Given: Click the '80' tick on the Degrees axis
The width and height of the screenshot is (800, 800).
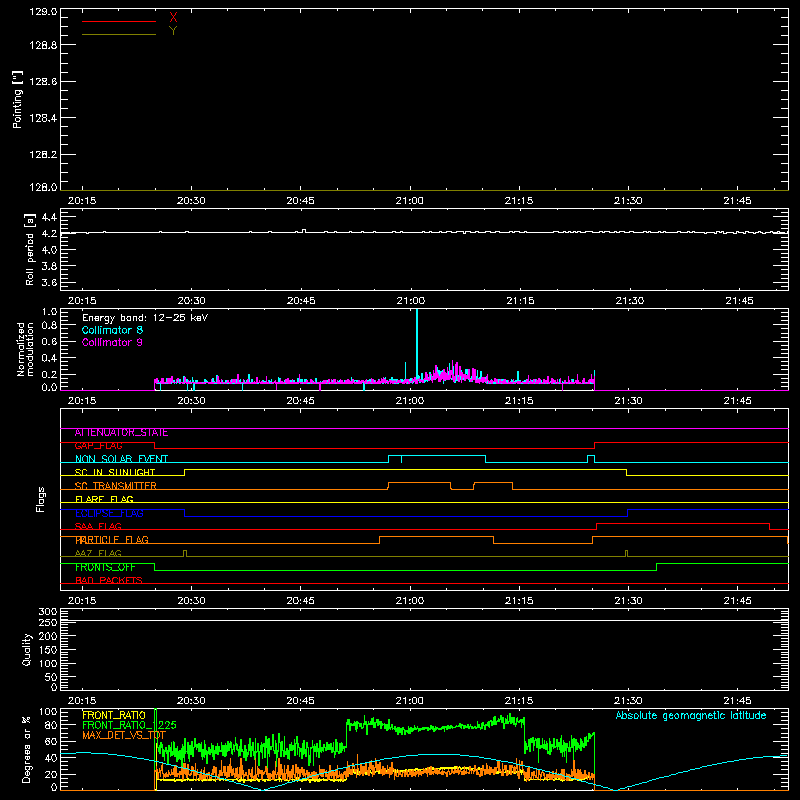Looking at the screenshot, I should (x=52, y=725).
